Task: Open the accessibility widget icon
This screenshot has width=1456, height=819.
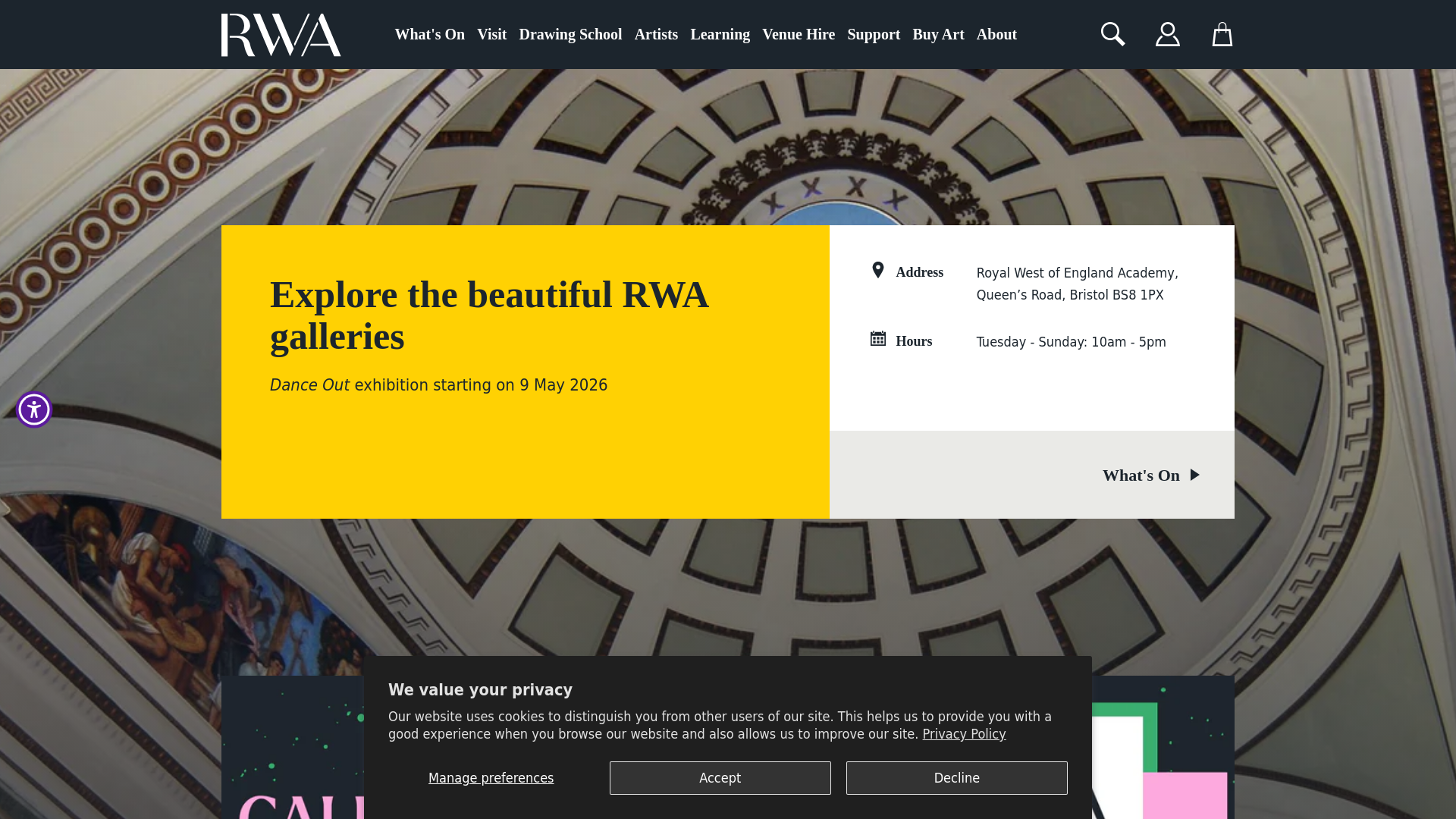Action: tap(34, 409)
